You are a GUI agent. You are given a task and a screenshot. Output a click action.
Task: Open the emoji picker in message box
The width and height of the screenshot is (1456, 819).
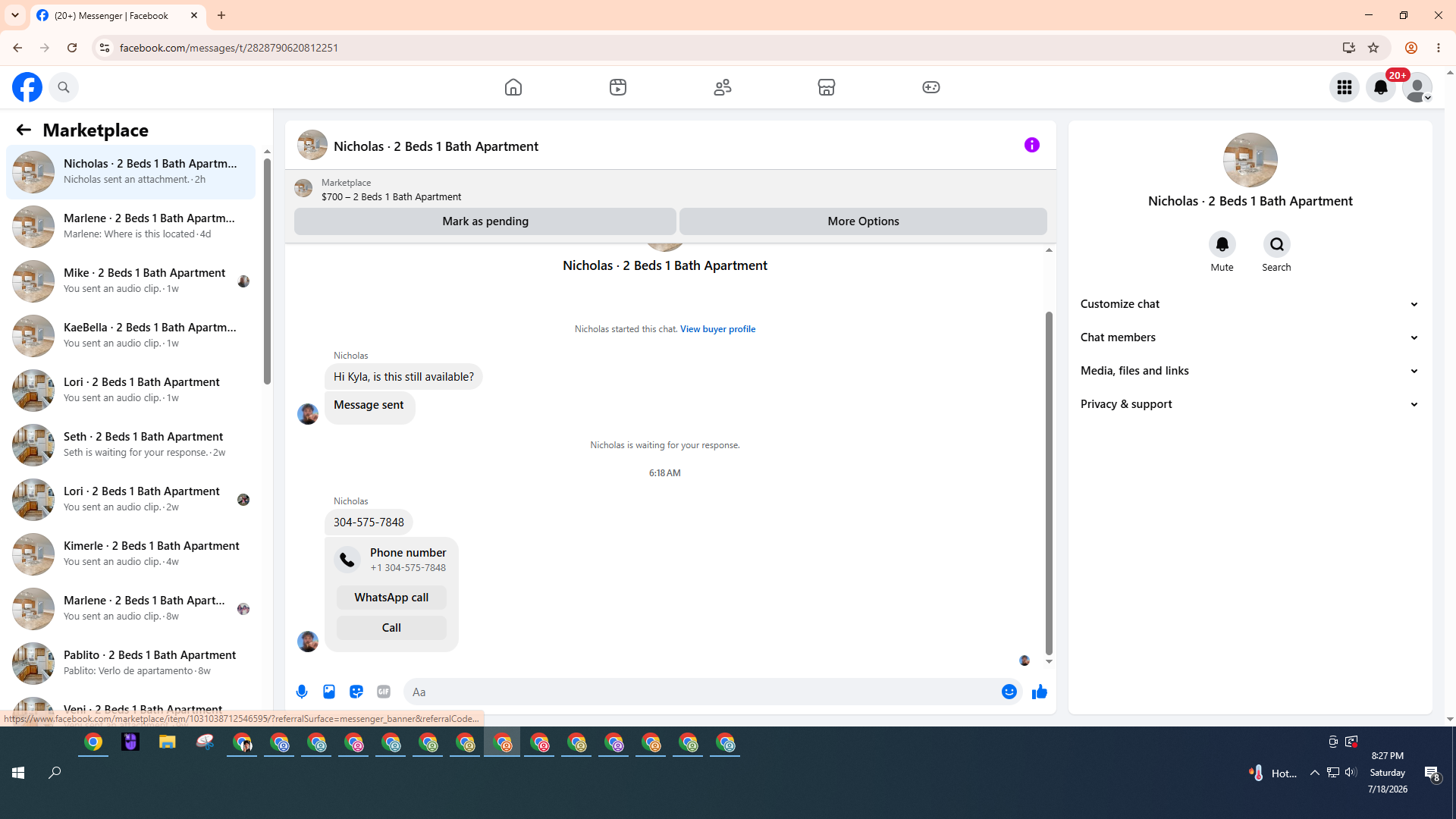point(1009,692)
